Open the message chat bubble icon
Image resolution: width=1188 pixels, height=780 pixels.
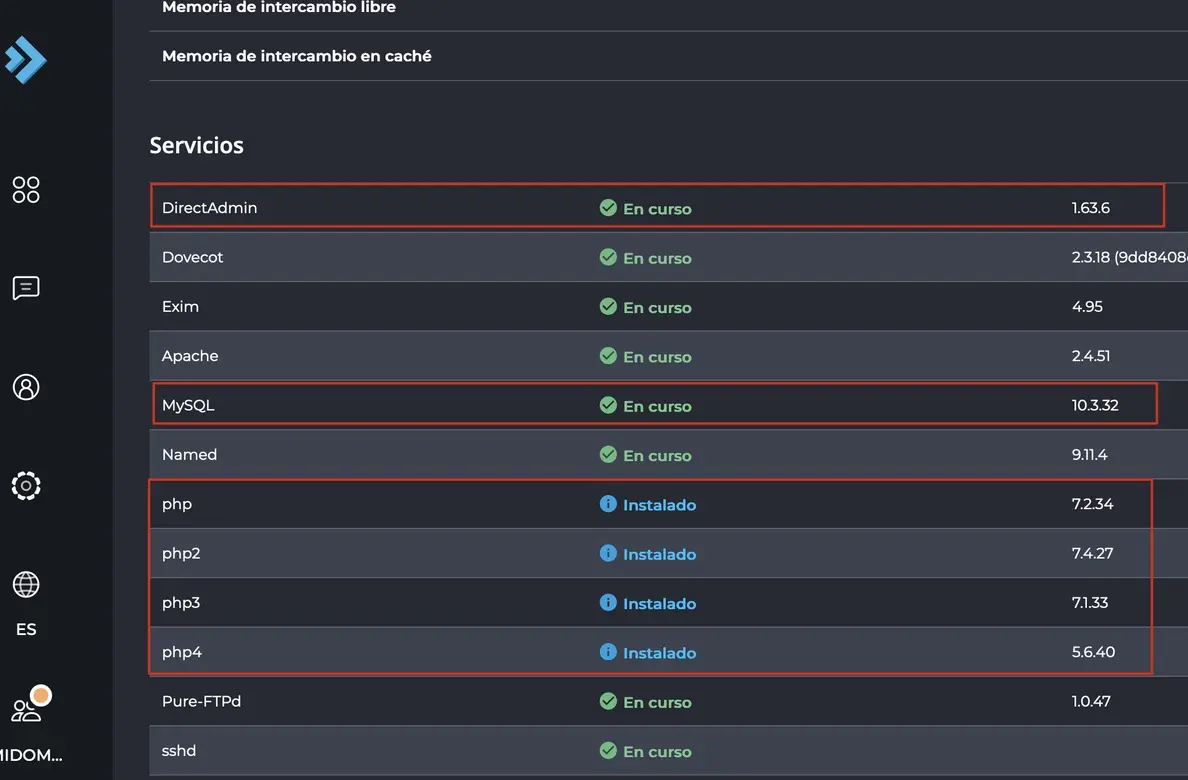26,288
